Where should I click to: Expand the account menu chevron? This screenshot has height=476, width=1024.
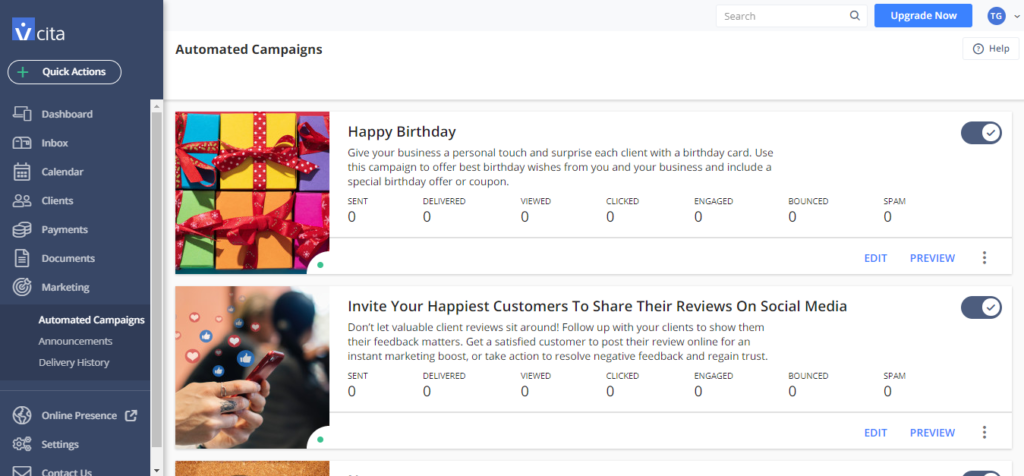click(1017, 17)
